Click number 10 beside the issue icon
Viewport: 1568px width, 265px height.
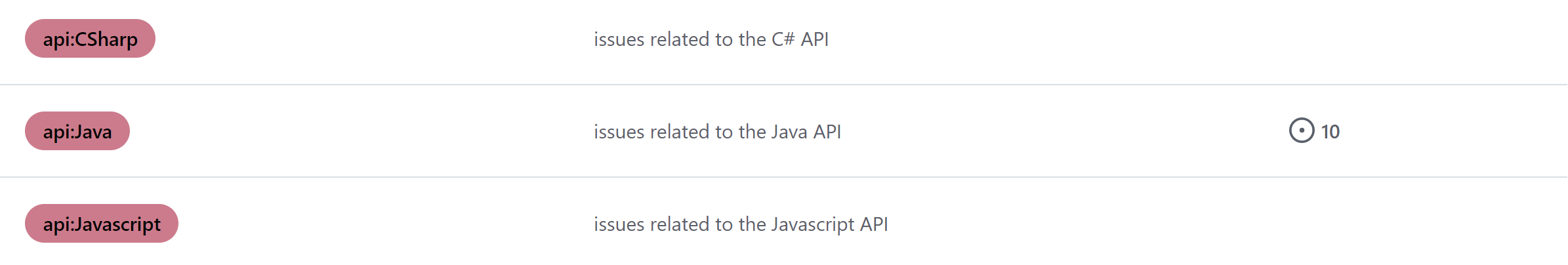pos(1330,132)
